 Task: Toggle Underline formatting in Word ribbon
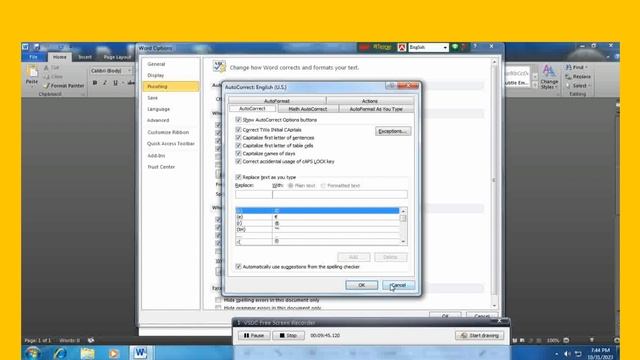[115, 83]
